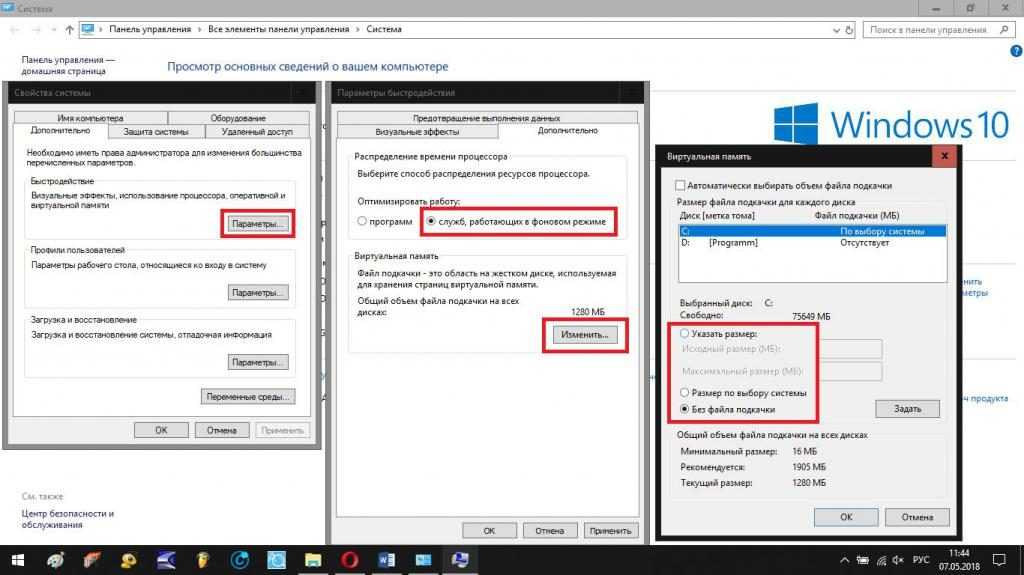Viewport: 1024px width, 575px height.
Task: Expand address bar history dropdown
Action: click(x=836, y=30)
